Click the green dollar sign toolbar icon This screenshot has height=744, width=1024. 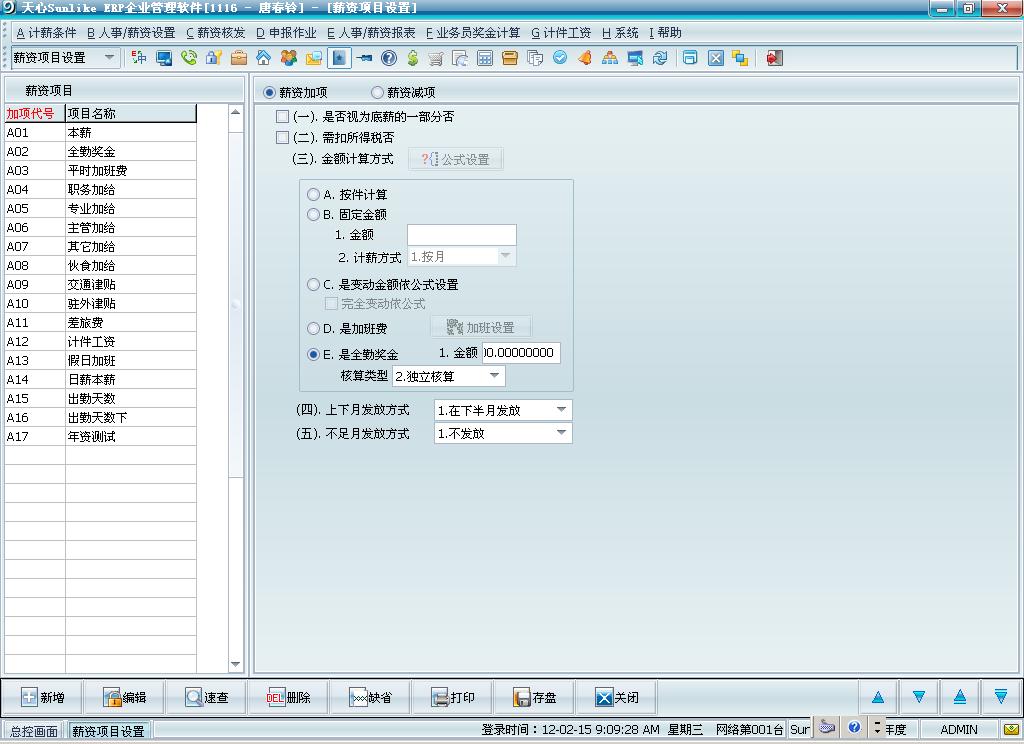pyautogui.click(x=412, y=58)
